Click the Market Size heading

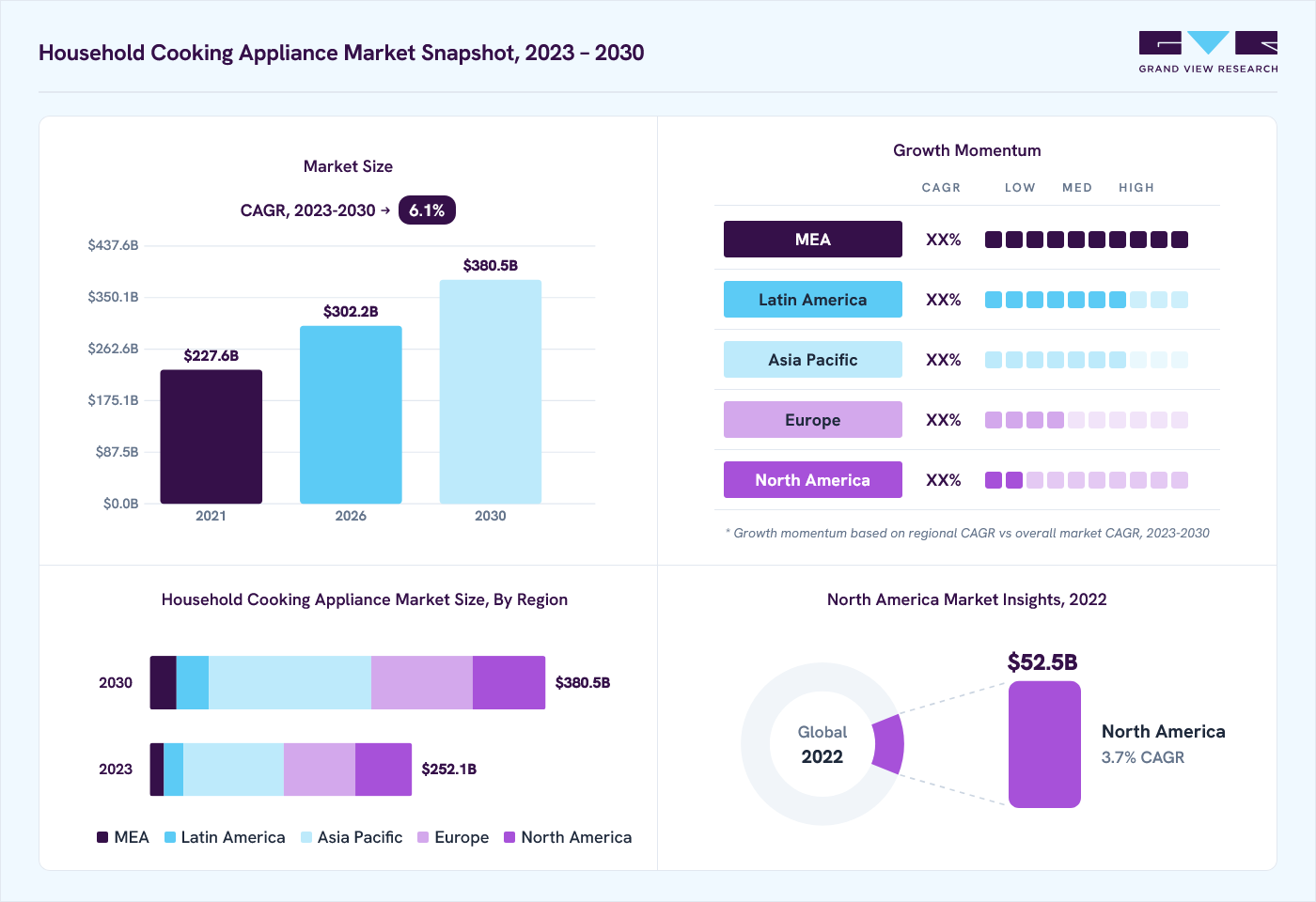(348, 166)
